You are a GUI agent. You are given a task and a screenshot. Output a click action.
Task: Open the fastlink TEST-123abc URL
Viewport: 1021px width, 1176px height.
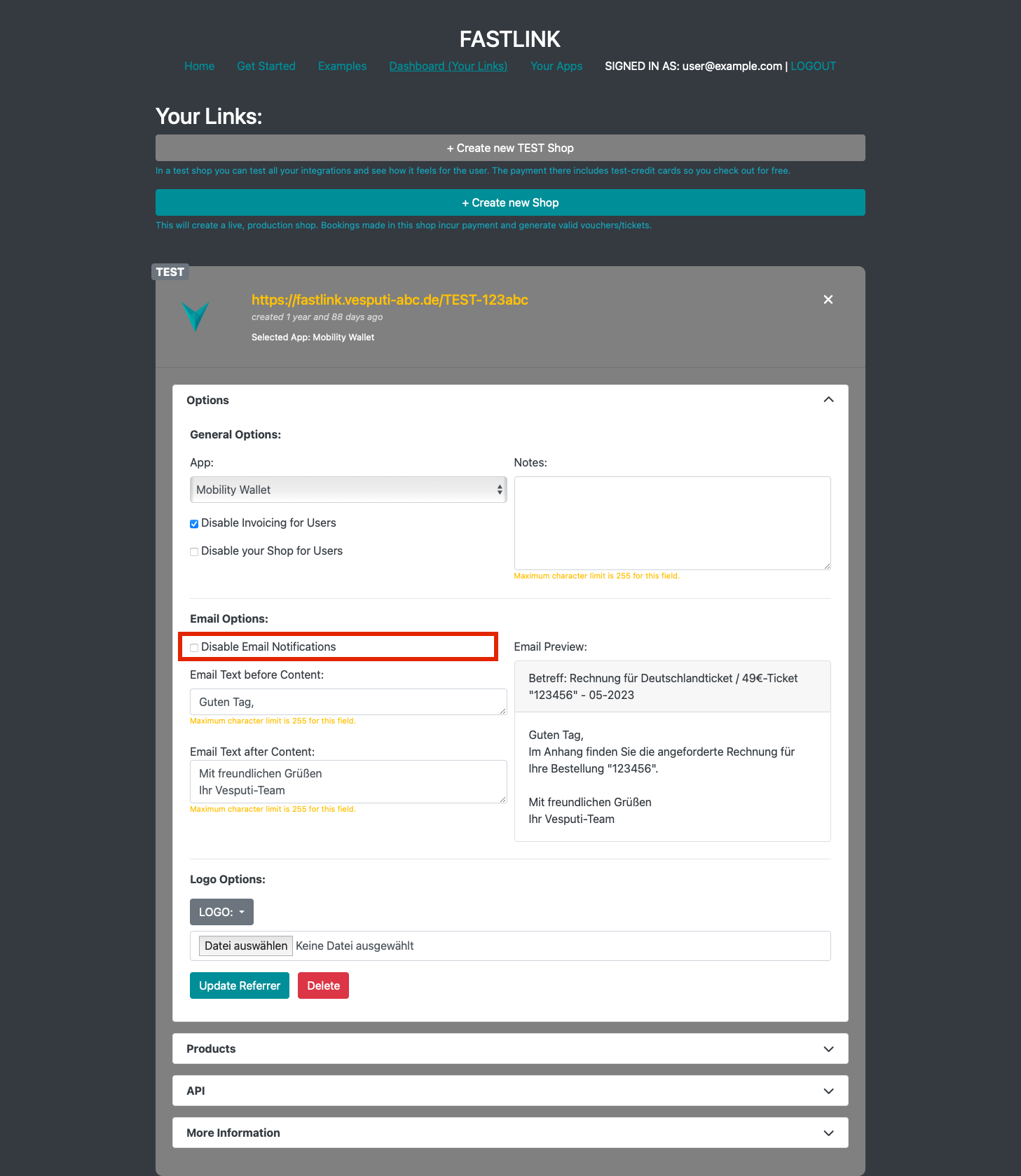click(390, 300)
